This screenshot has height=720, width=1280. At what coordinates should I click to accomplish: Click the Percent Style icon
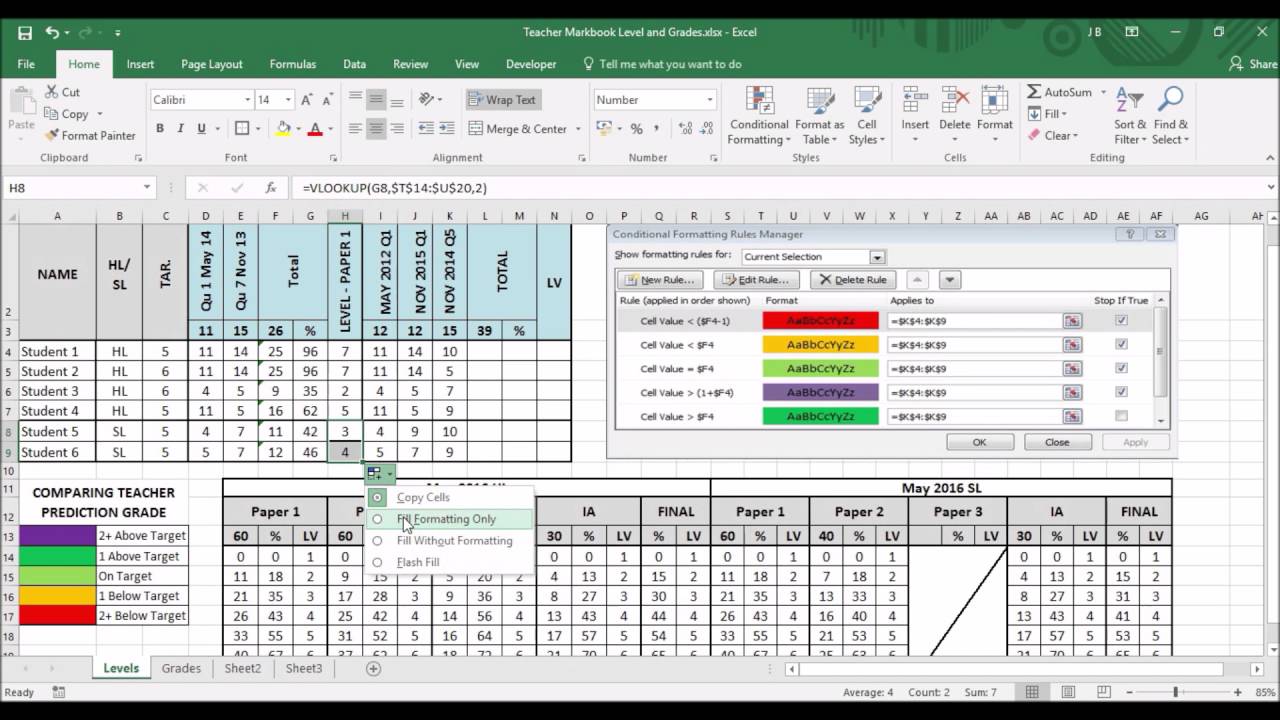(636, 128)
